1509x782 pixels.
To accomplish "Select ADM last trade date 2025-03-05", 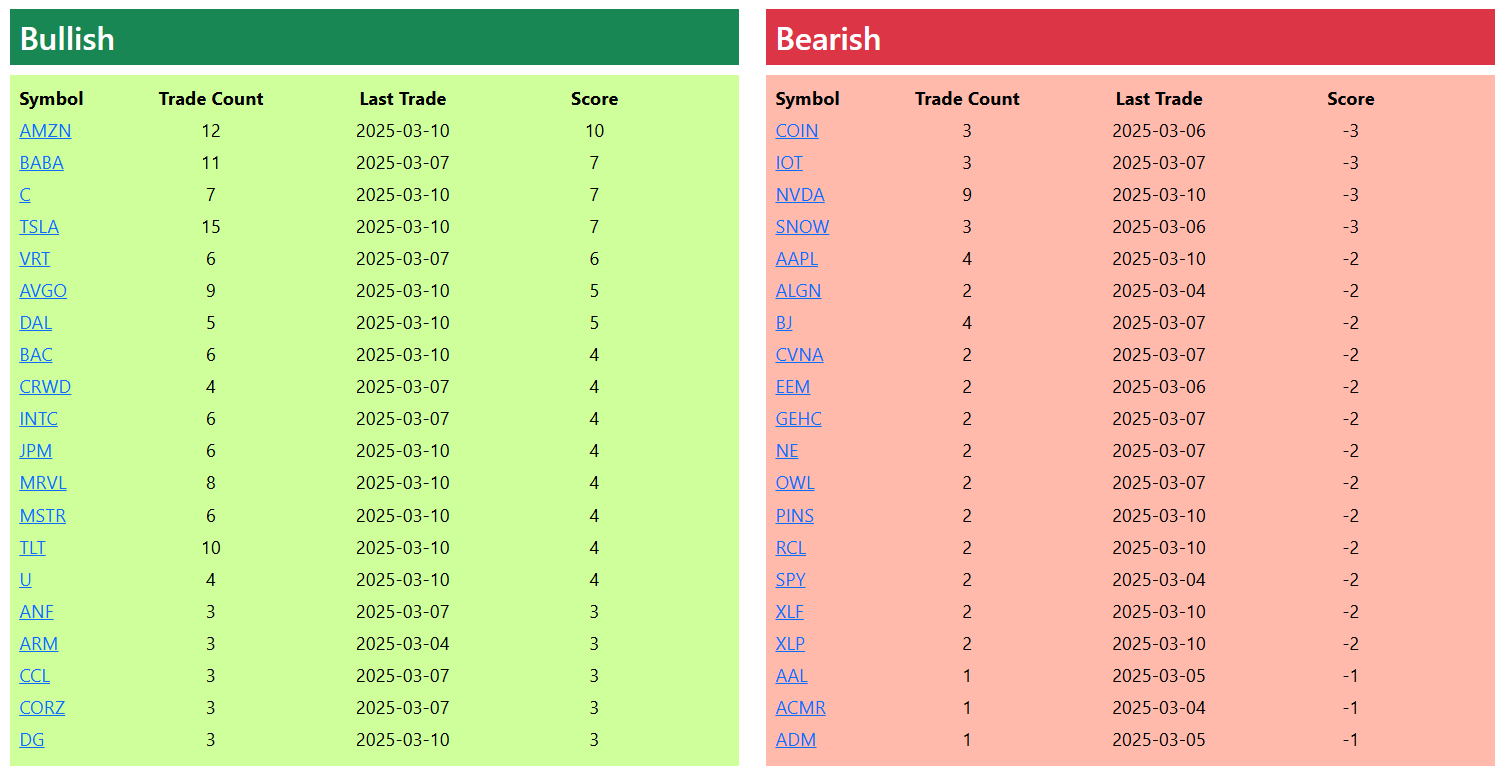I will (1159, 740).
